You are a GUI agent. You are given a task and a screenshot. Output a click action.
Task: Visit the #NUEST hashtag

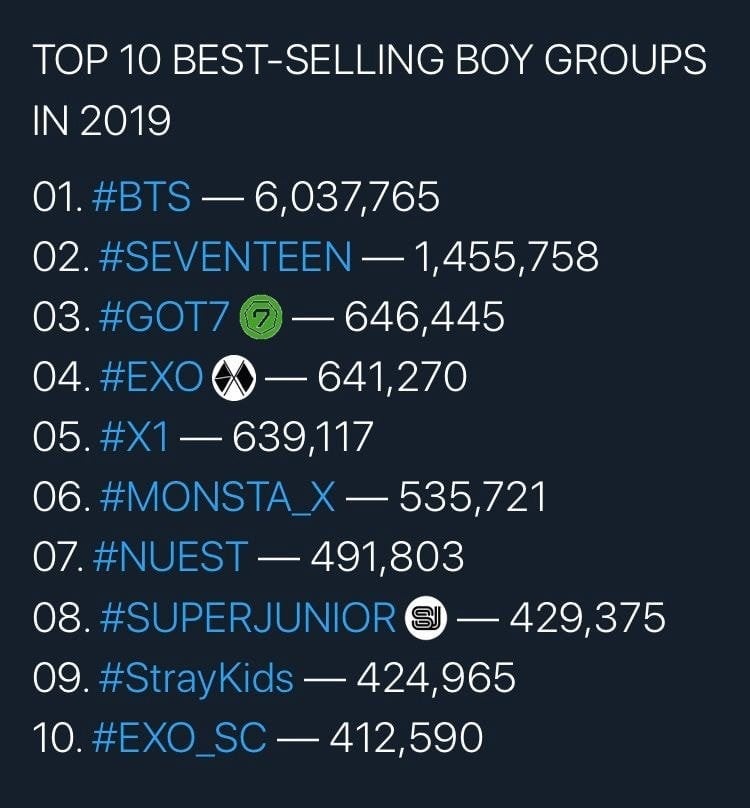pos(171,558)
